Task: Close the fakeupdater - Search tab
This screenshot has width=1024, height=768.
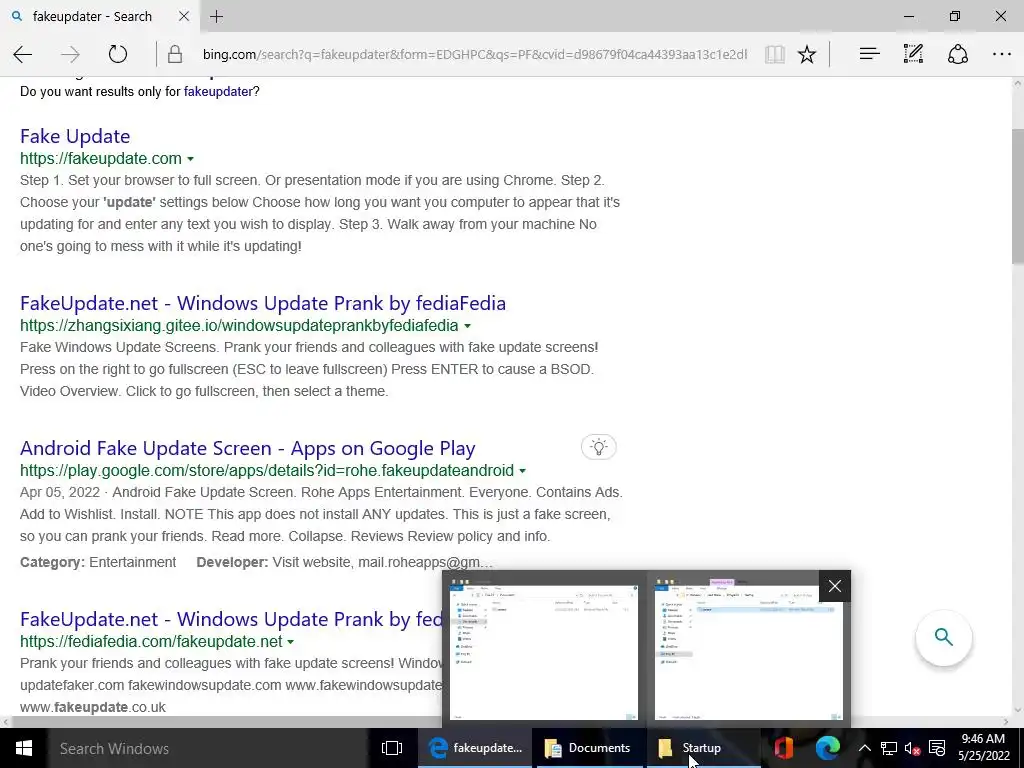Action: [x=184, y=16]
